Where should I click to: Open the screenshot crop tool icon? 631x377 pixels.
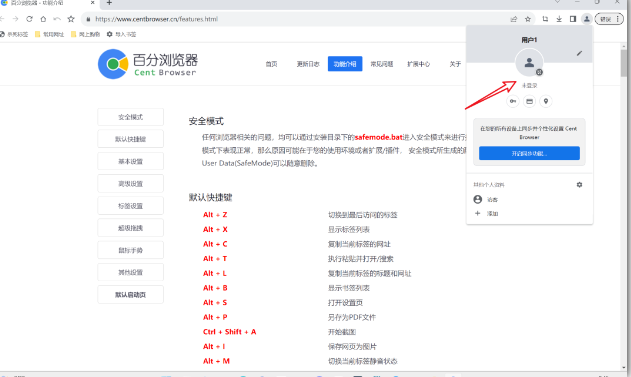tap(545, 19)
